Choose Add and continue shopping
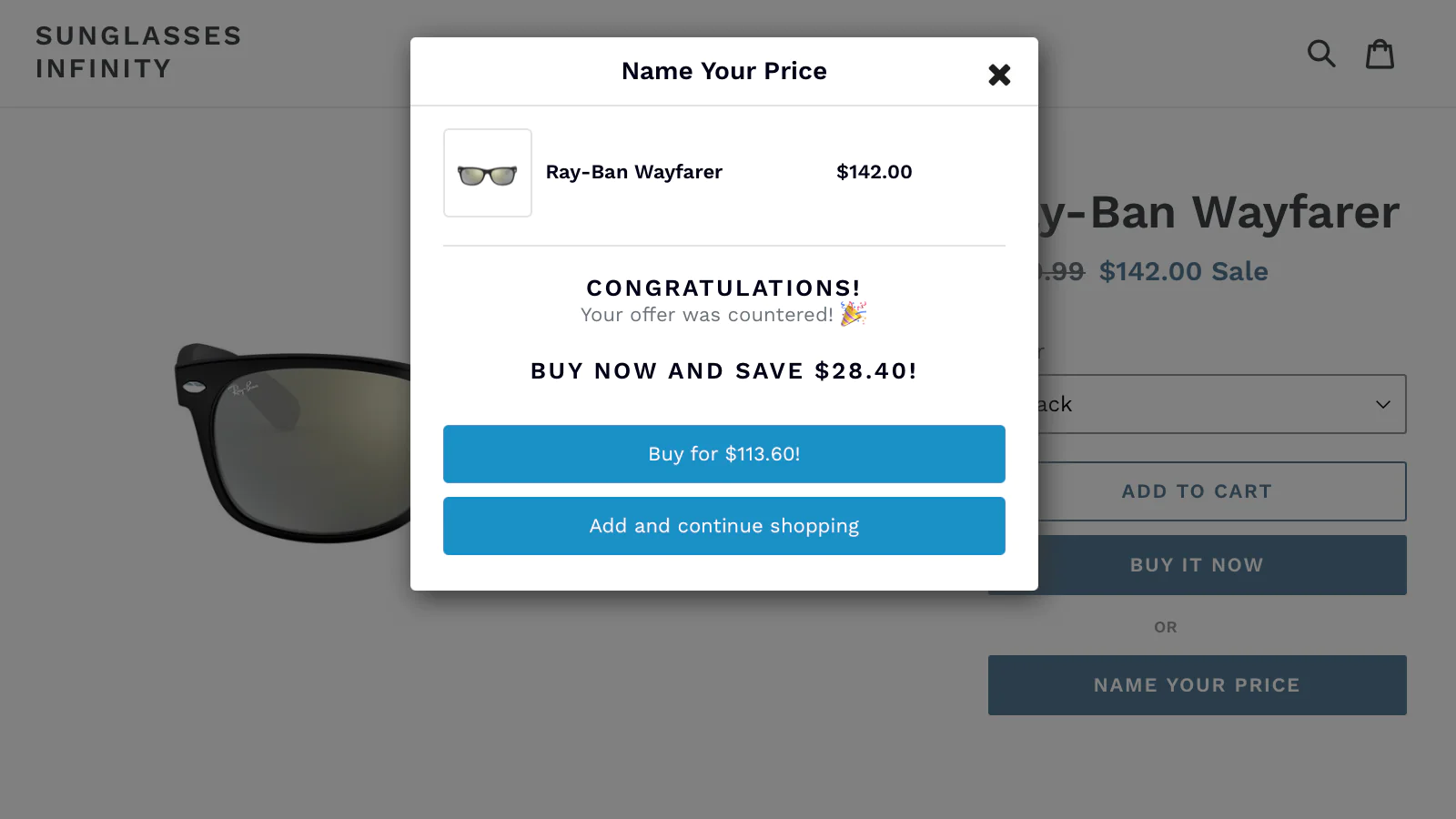1456x819 pixels. pos(724,526)
